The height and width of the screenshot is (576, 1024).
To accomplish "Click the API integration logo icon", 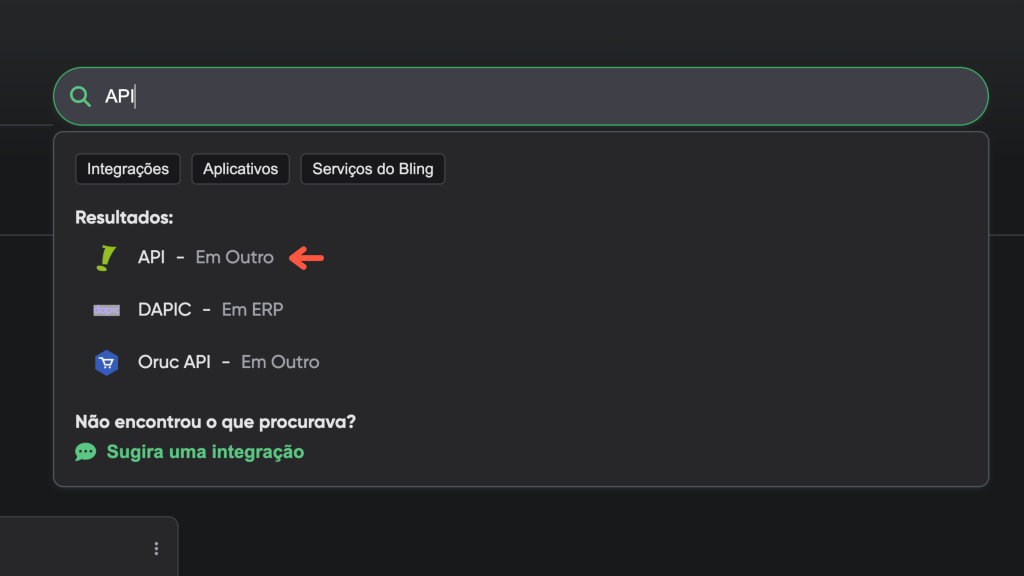I will click(x=106, y=258).
